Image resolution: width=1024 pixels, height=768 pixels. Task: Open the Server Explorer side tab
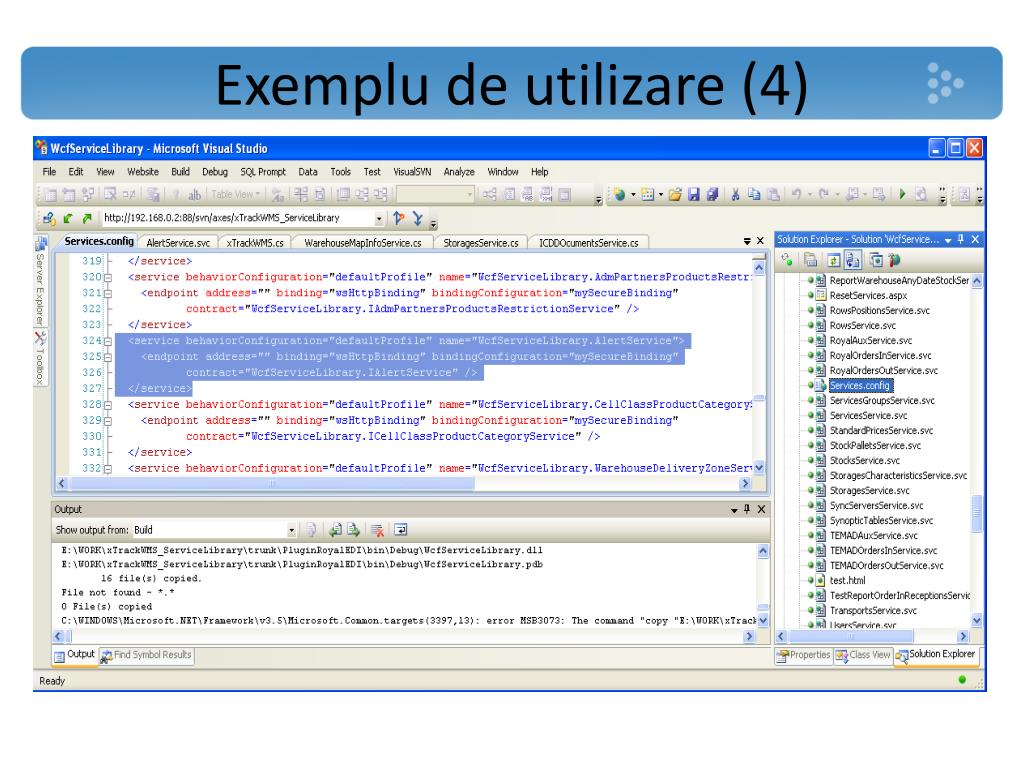[40, 281]
